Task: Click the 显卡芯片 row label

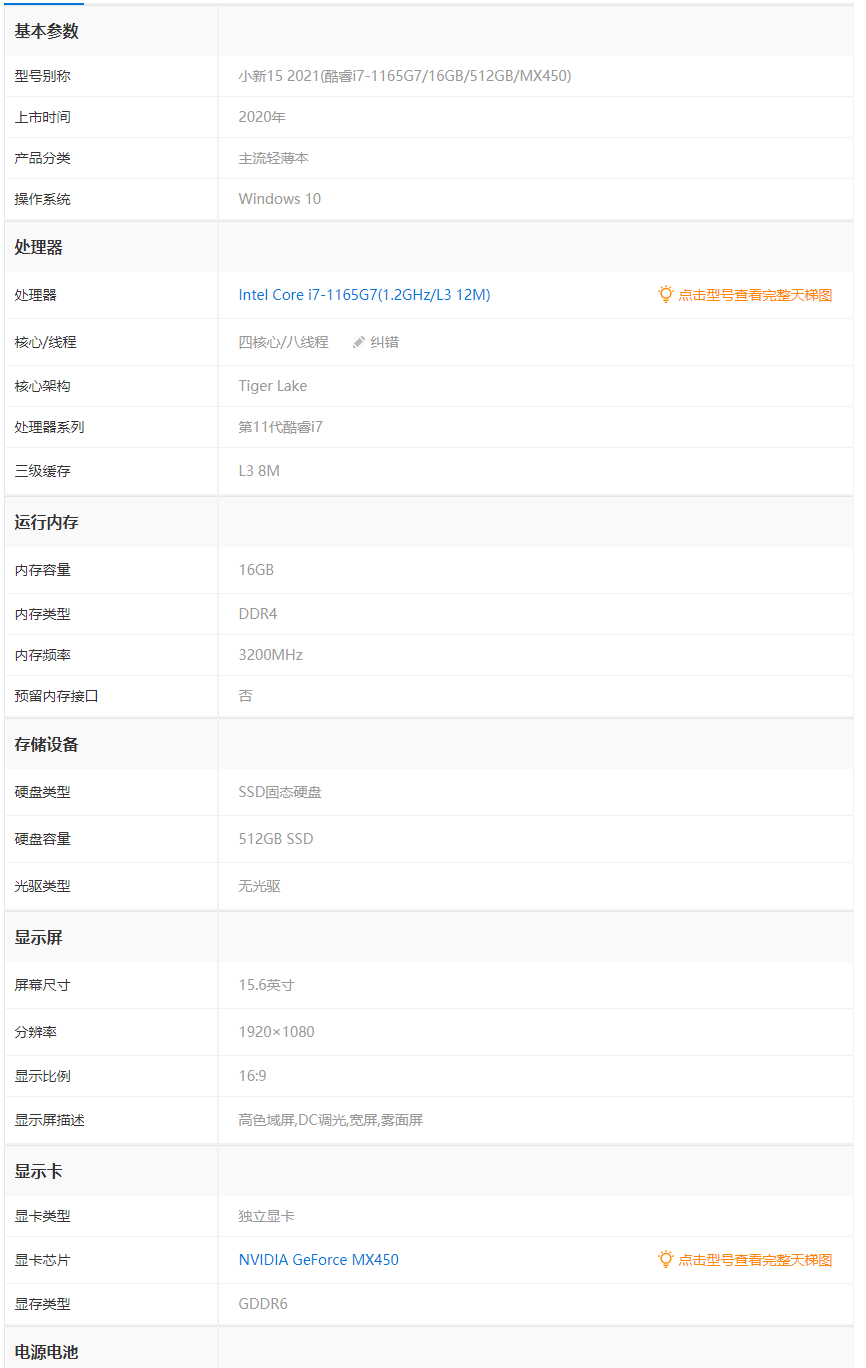Action: pos(42,1260)
